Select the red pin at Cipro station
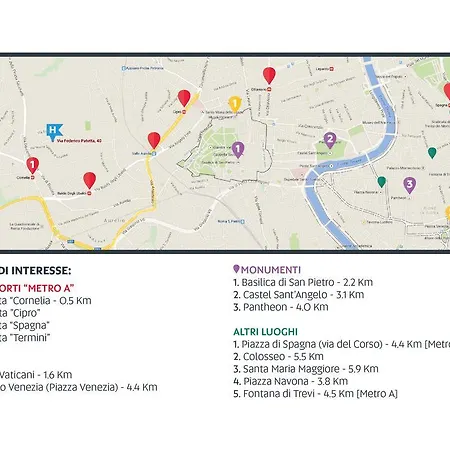This screenshot has height=450, width=450. tap(184, 98)
